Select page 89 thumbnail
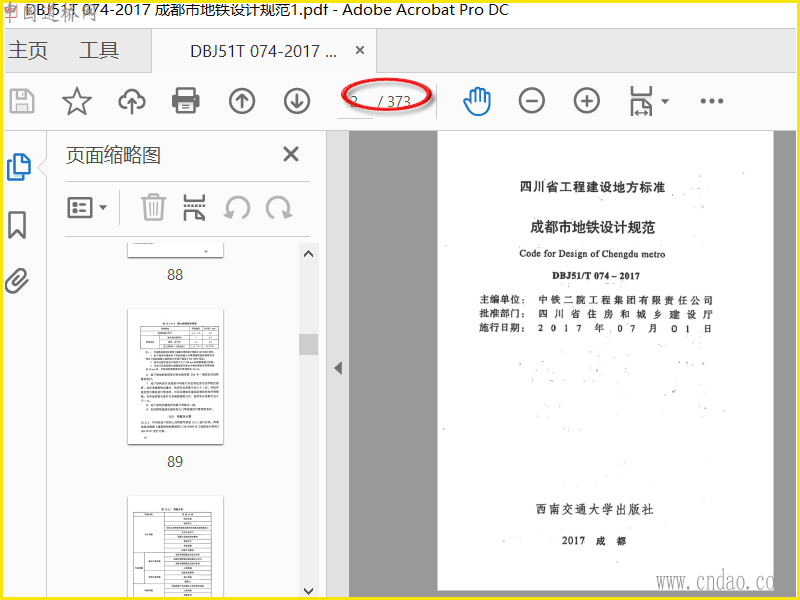Screen dimensions: 800x600 [176, 377]
